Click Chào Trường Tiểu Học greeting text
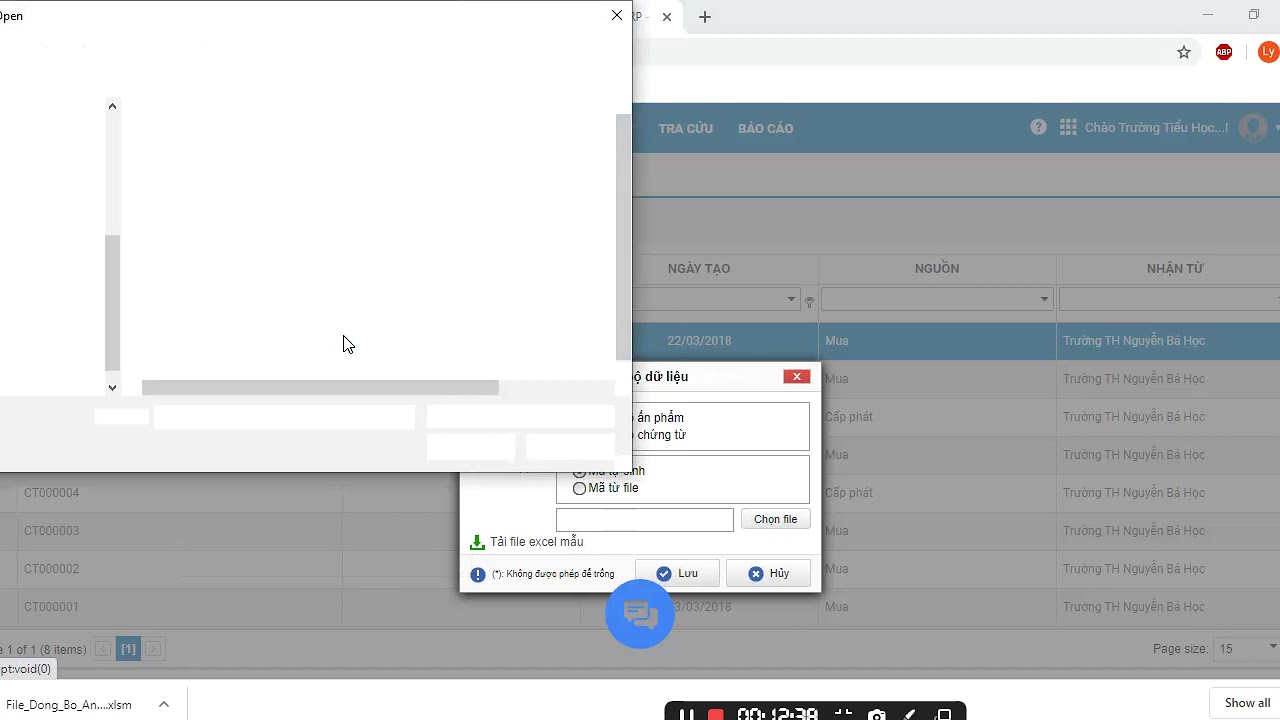Screen dimensions: 1280x720 [1156, 128]
